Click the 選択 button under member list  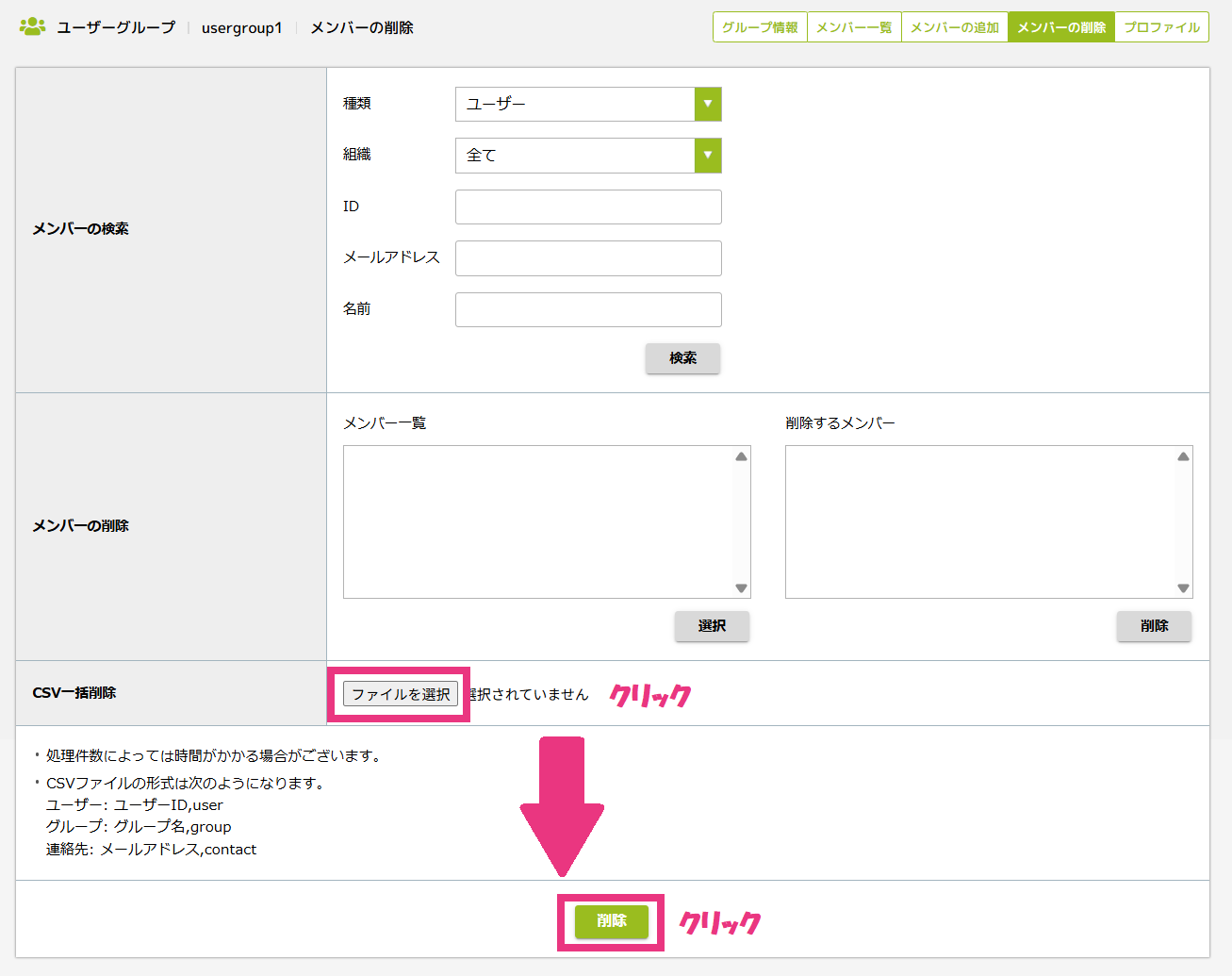click(x=712, y=626)
